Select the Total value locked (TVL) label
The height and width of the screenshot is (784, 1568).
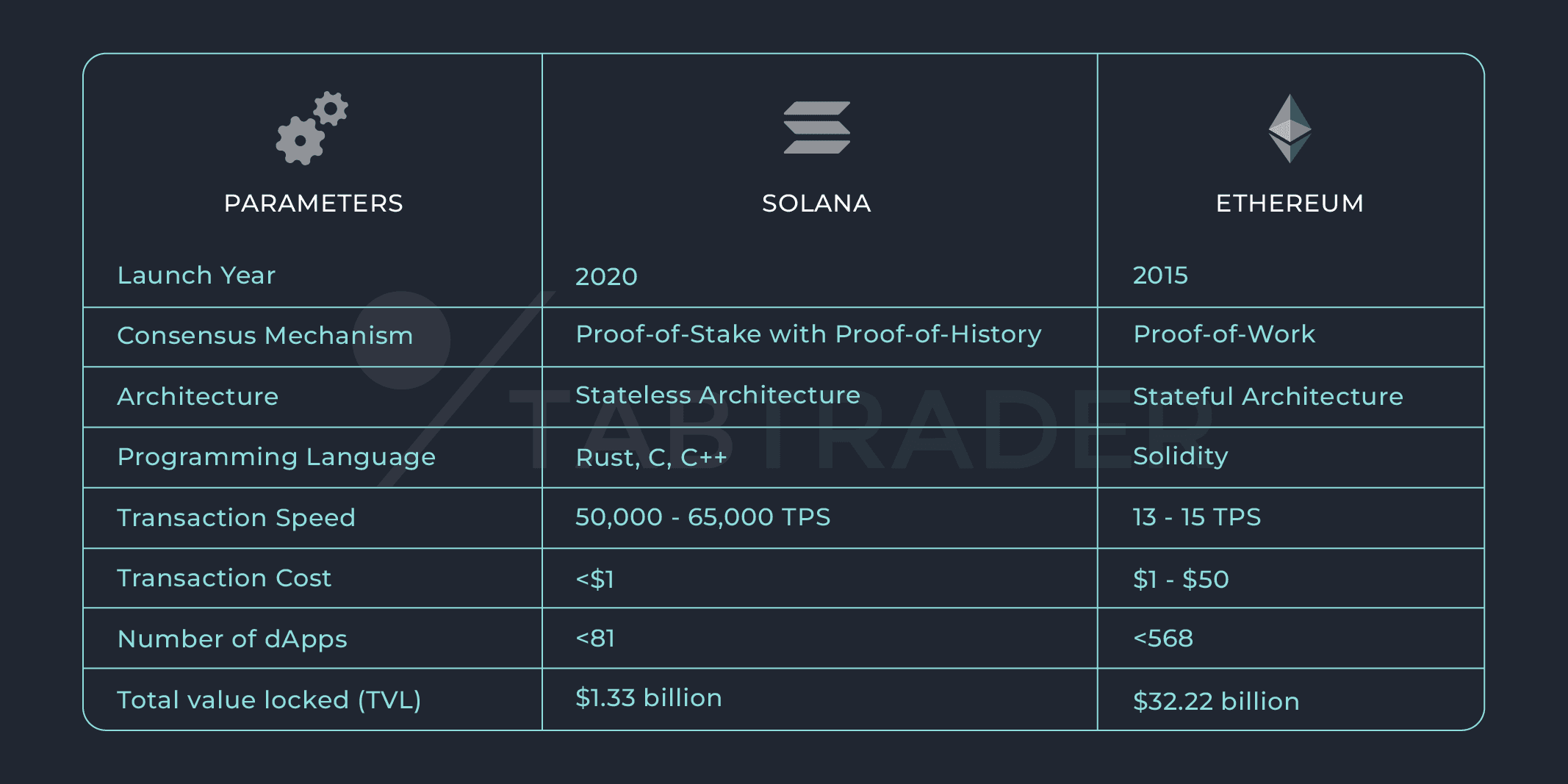(269, 700)
